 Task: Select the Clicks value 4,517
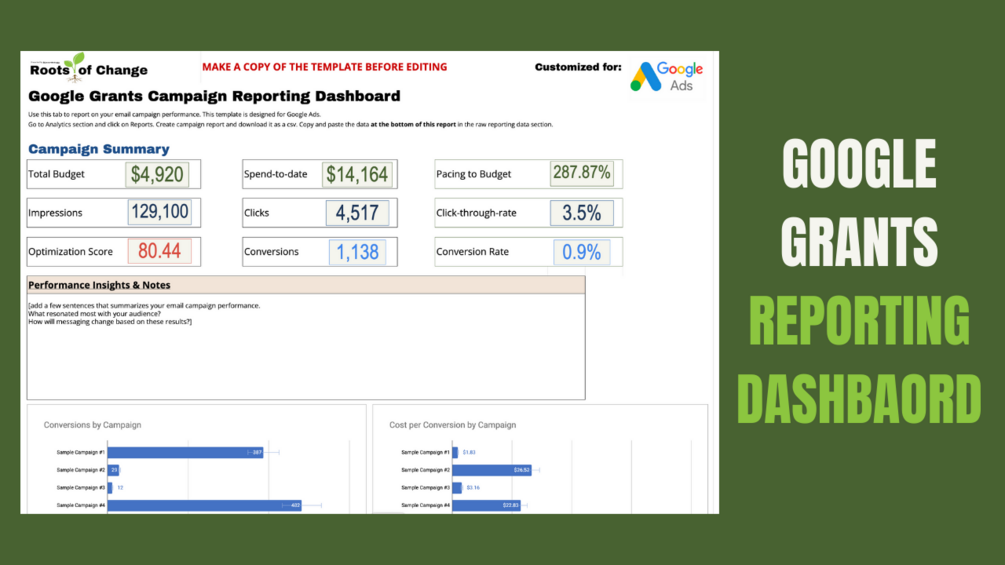click(357, 213)
